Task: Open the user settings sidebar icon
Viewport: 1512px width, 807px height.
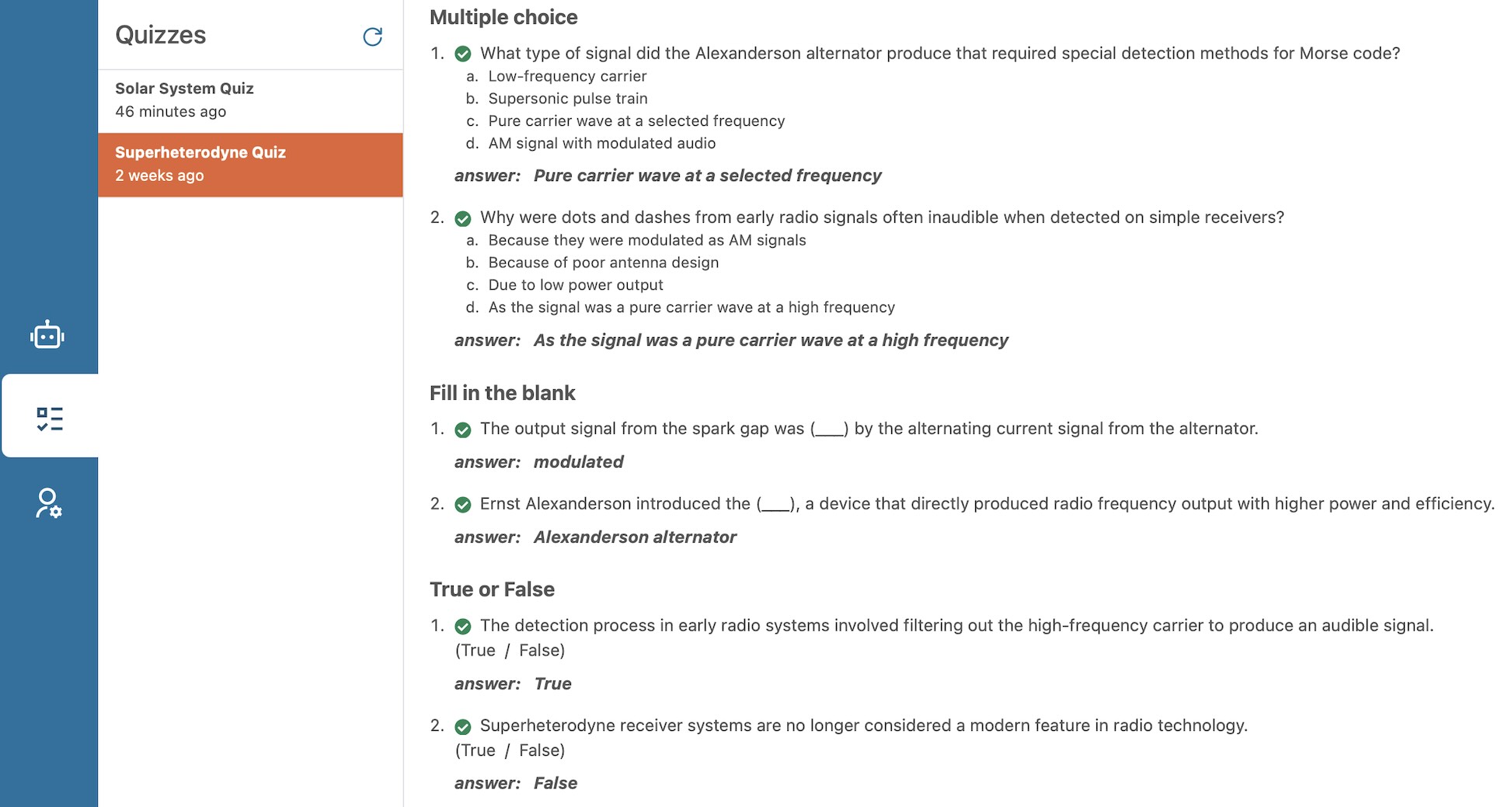Action: 48,503
